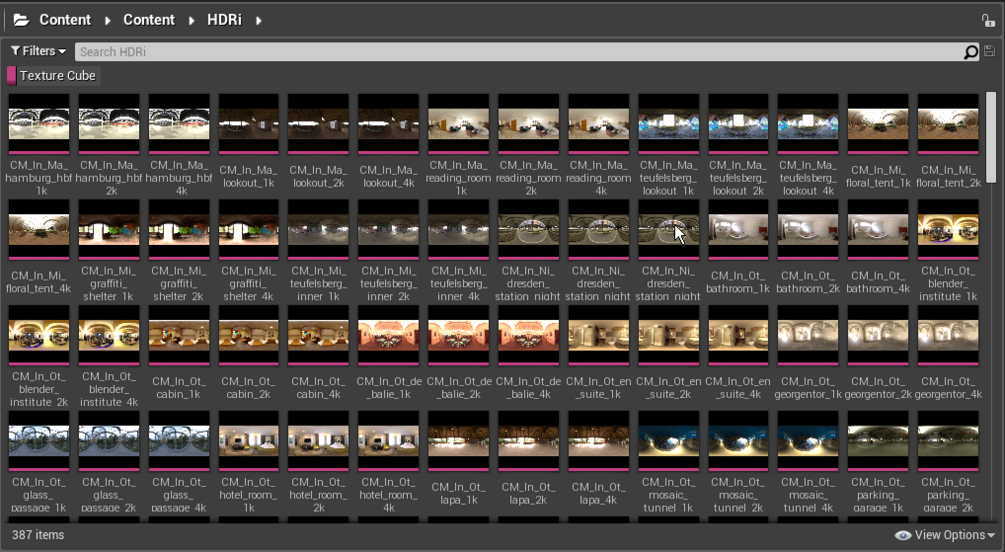
Task: Click into the Search HDRi field
Action: tap(519, 52)
